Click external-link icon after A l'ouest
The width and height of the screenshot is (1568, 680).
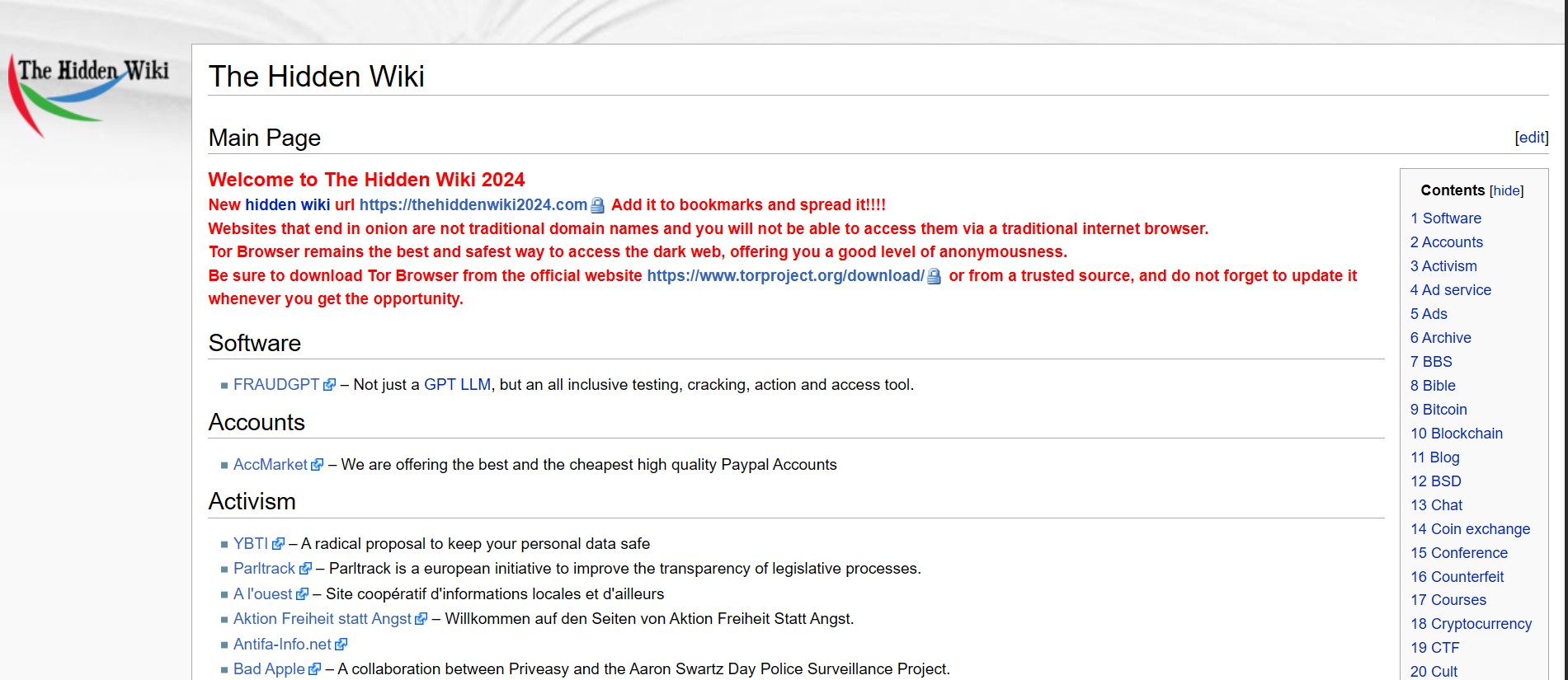[303, 594]
